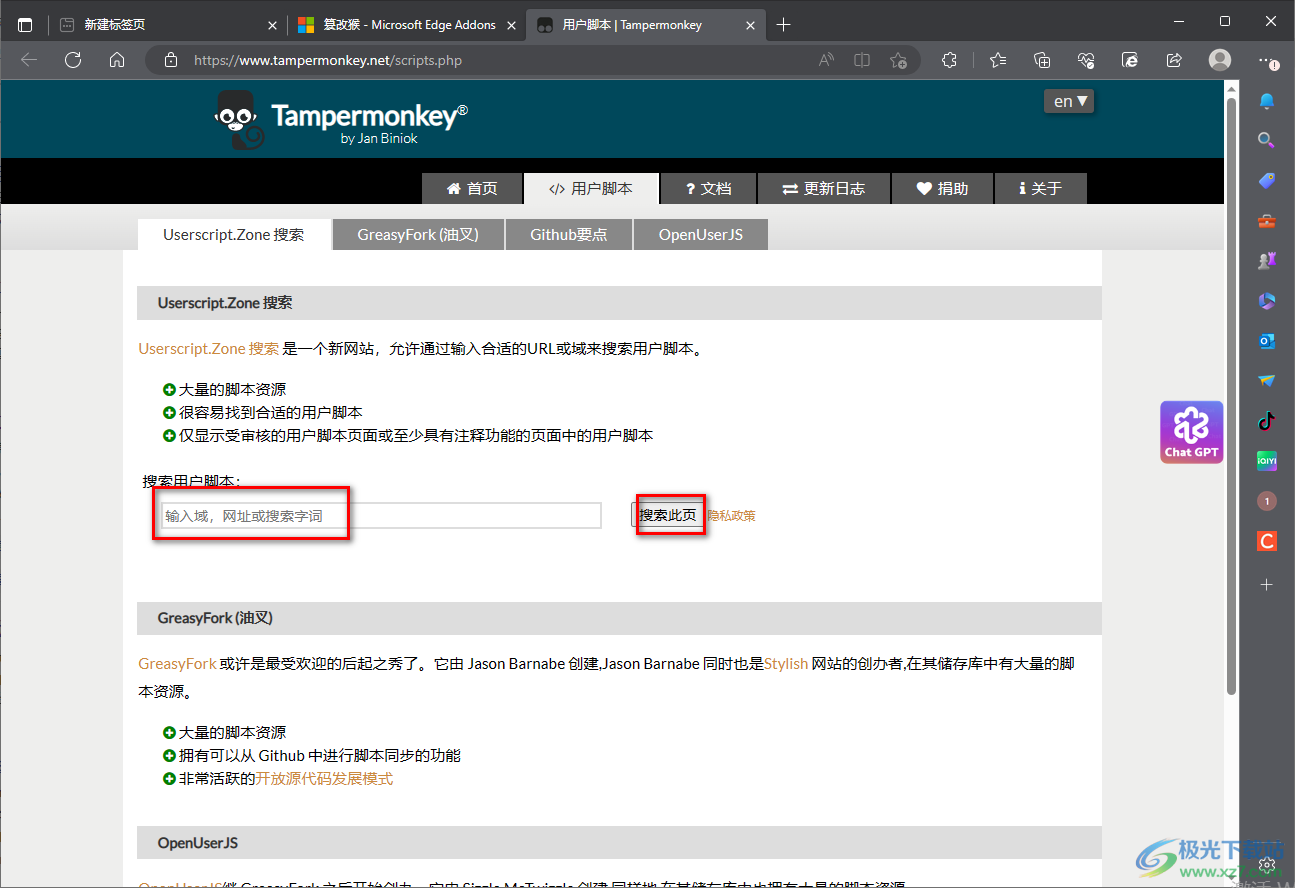Screen dimensions: 1295x888
Task: Select 用户脚本 nav item
Action: 591,188
